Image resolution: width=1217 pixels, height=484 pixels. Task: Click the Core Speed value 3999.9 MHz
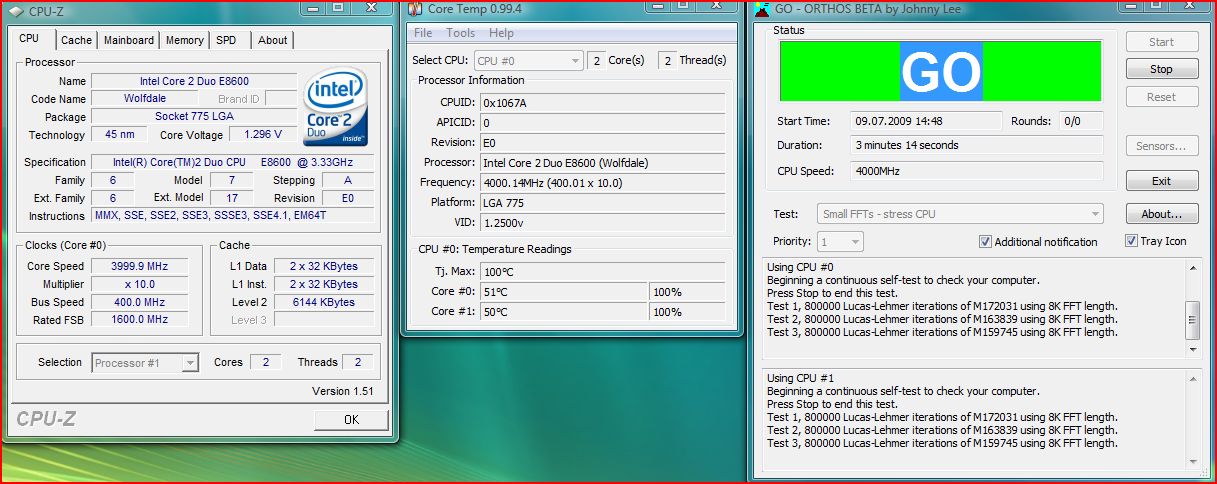tap(139, 266)
